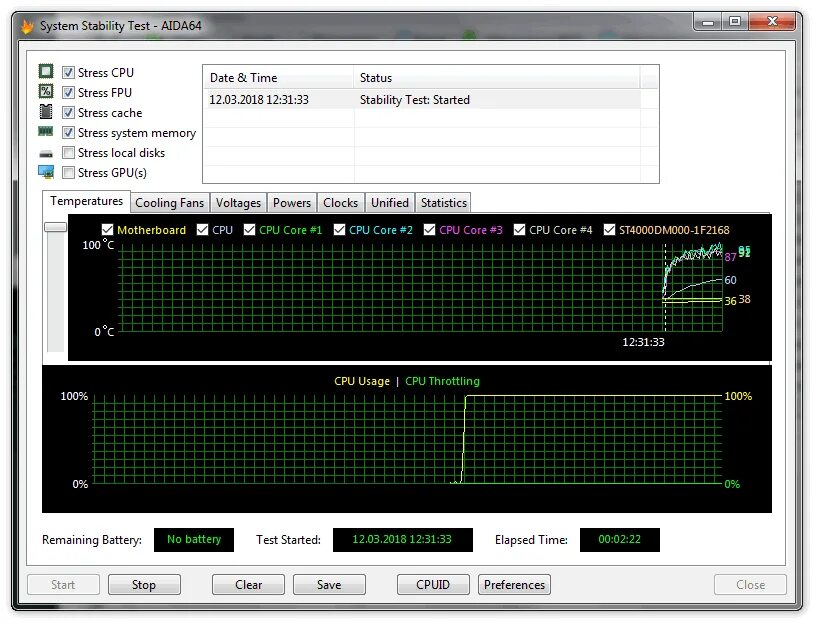Screen dimensions: 814x622
Task: Open the Unified tab
Action: [390, 203]
